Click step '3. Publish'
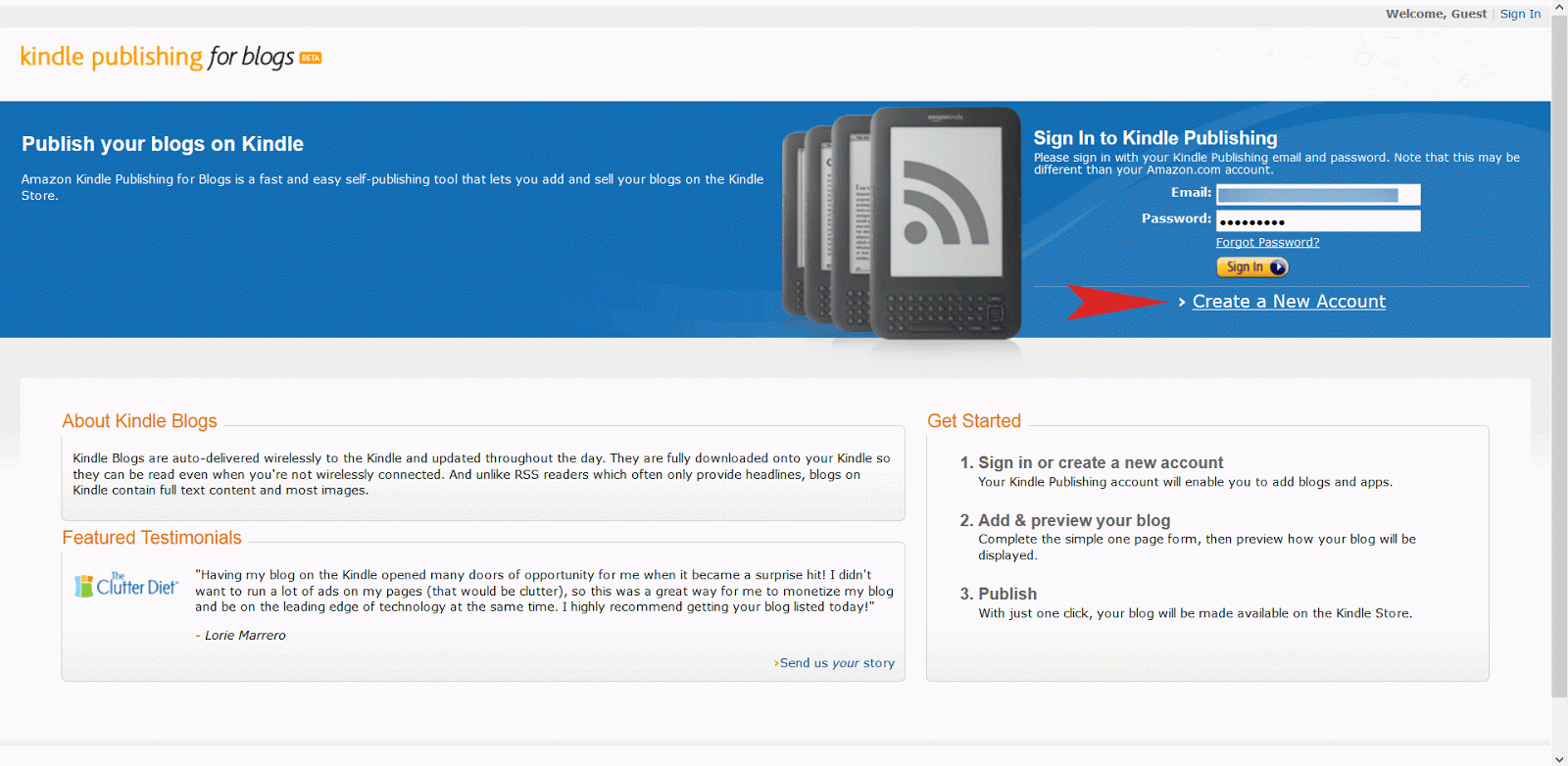Image resolution: width=1568 pixels, height=766 pixels. (999, 595)
